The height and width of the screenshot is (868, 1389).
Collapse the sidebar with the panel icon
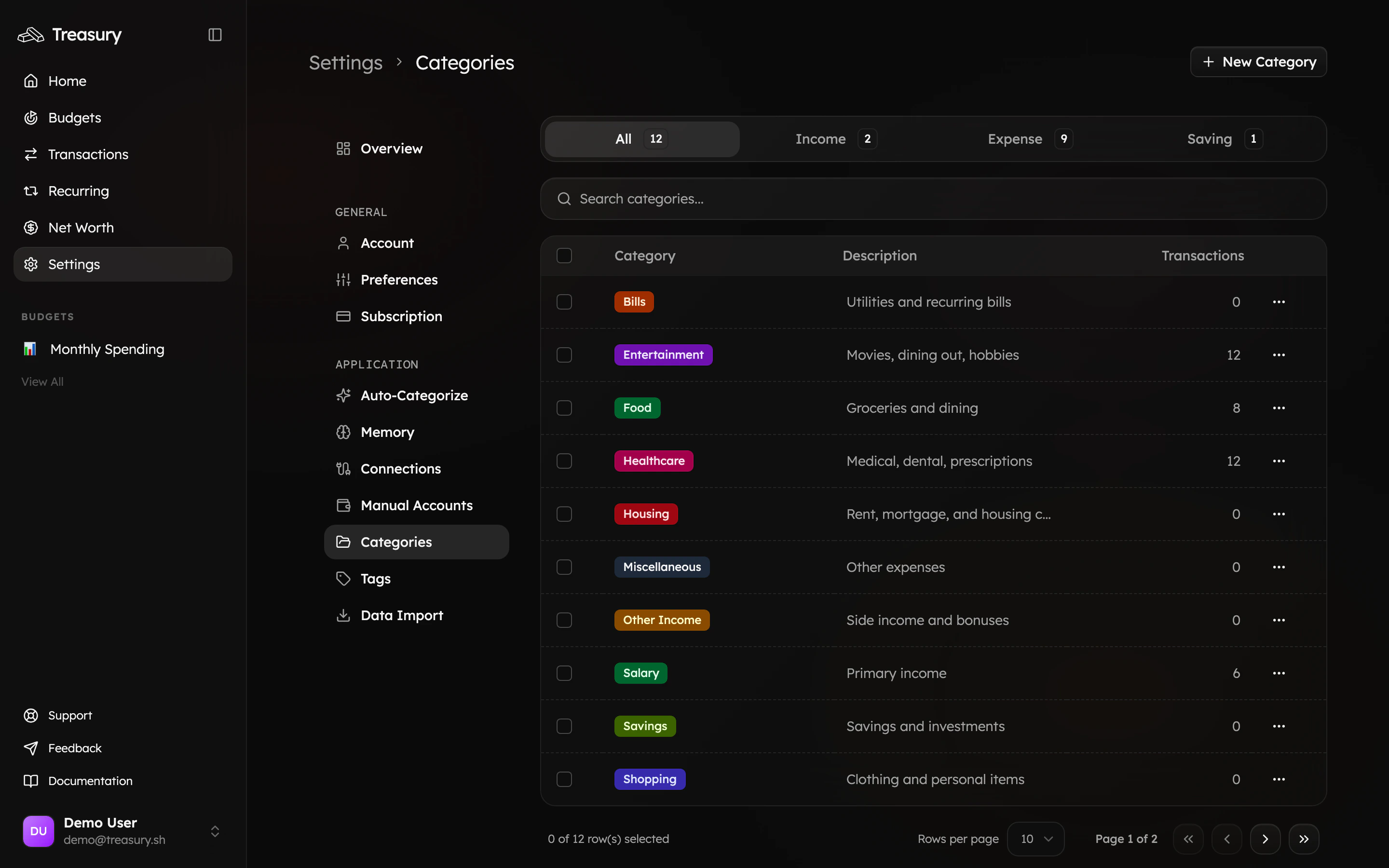(x=215, y=35)
